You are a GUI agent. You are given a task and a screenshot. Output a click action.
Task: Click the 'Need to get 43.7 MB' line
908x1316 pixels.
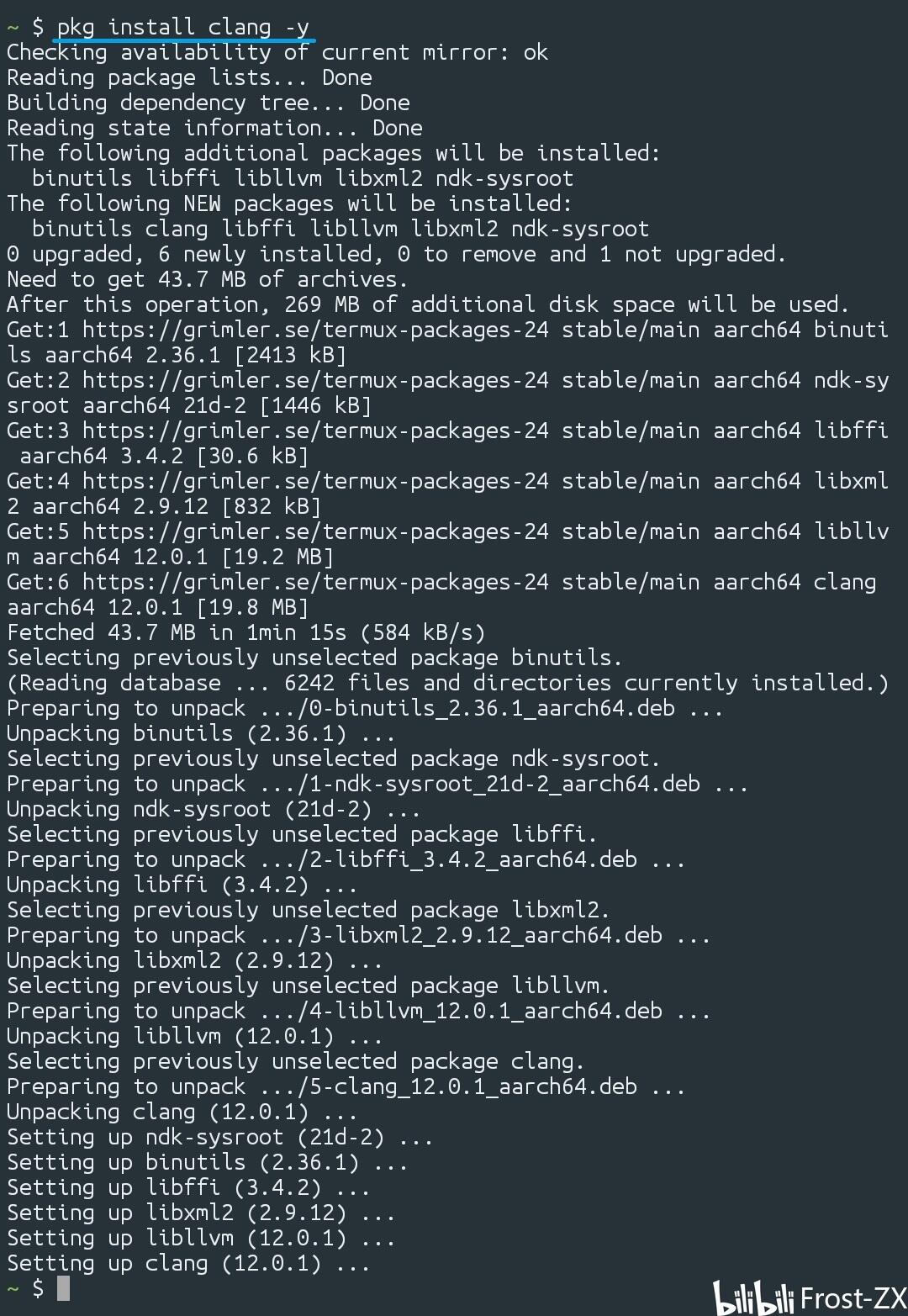(x=207, y=279)
